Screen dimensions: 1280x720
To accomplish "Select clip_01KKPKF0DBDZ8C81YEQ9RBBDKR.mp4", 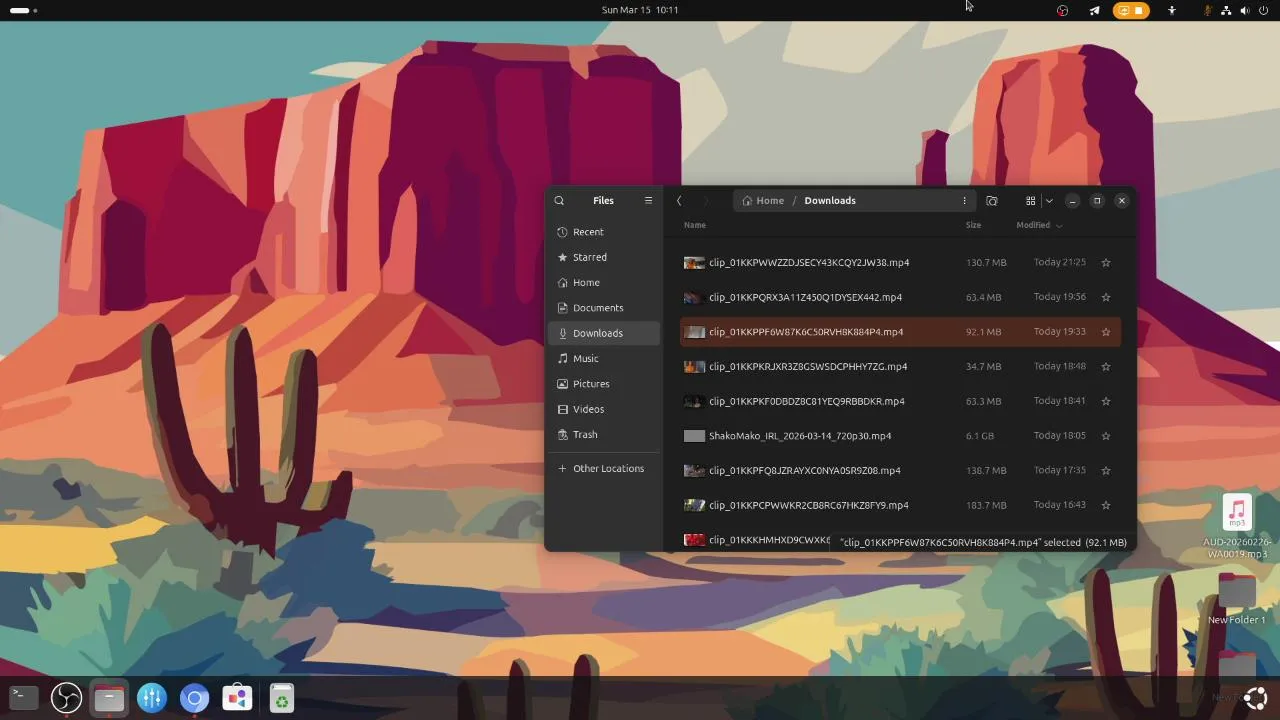I will click(900, 401).
